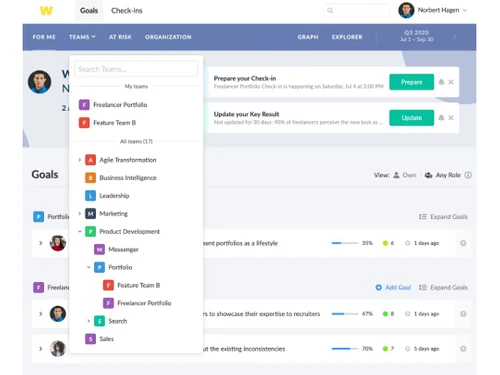Click the Update button
The image size is (500, 375).
coord(411,118)
